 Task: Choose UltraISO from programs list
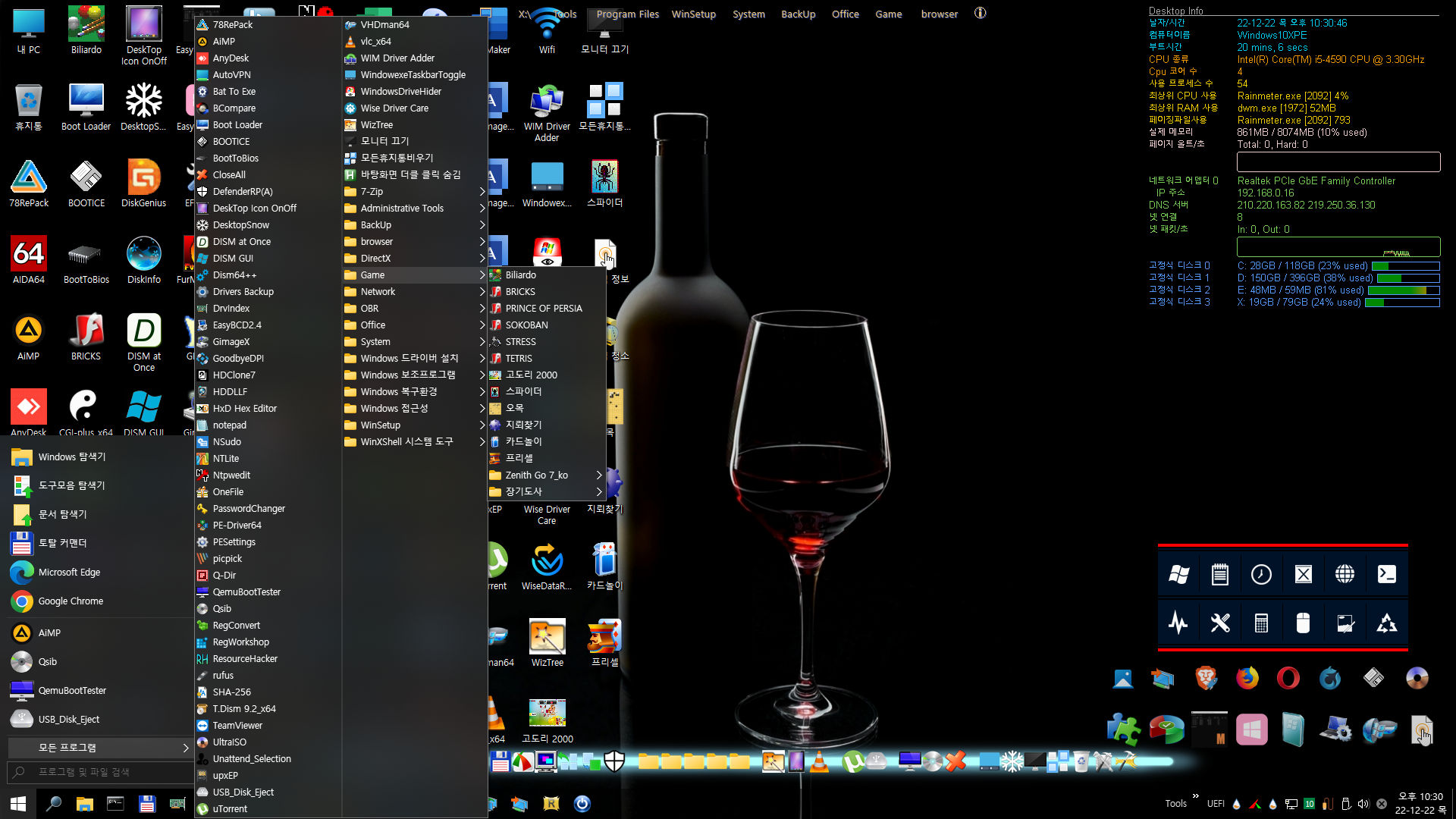point(268,742)
